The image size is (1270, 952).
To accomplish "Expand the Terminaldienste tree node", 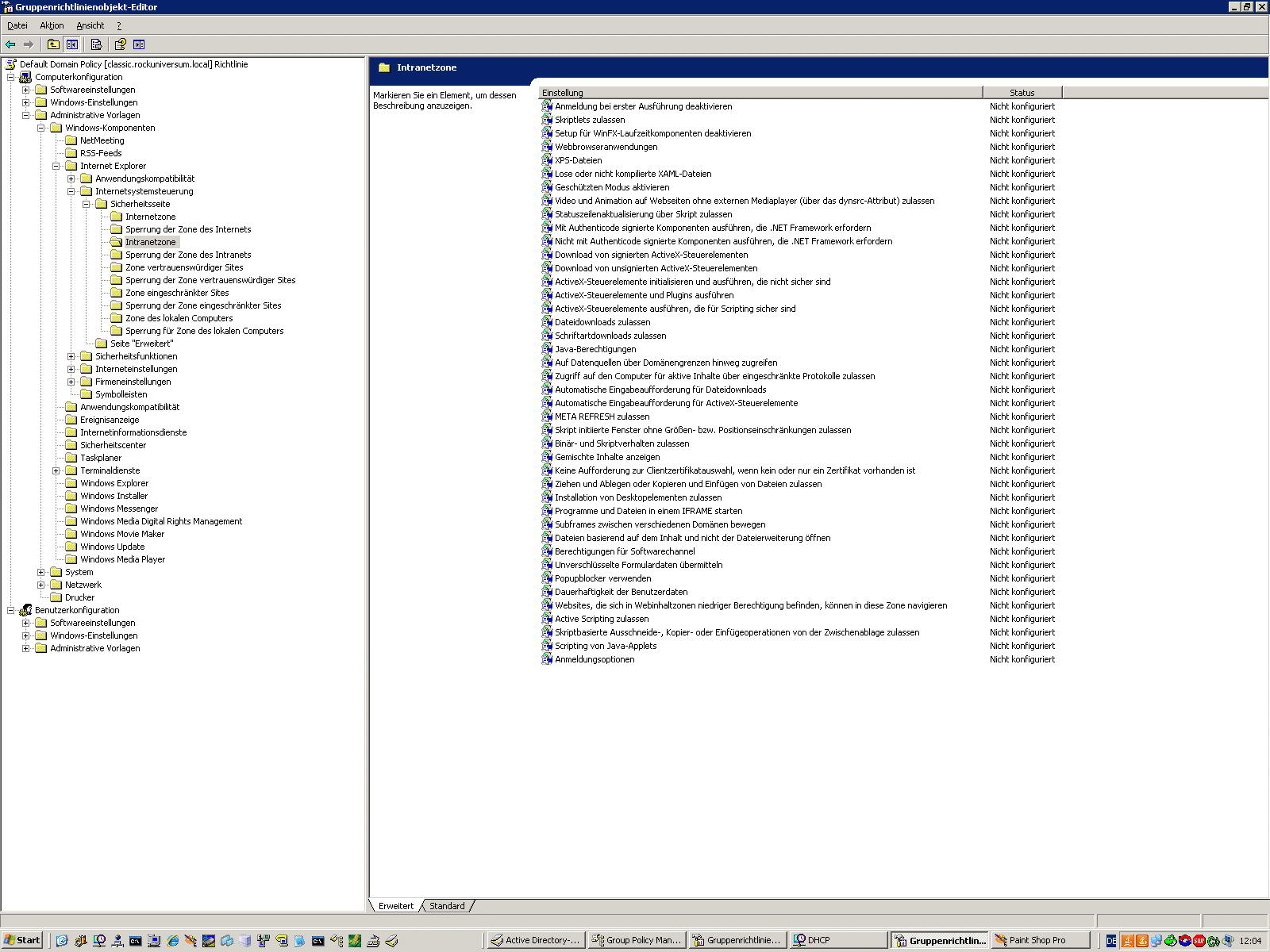I will coord(56,470).
